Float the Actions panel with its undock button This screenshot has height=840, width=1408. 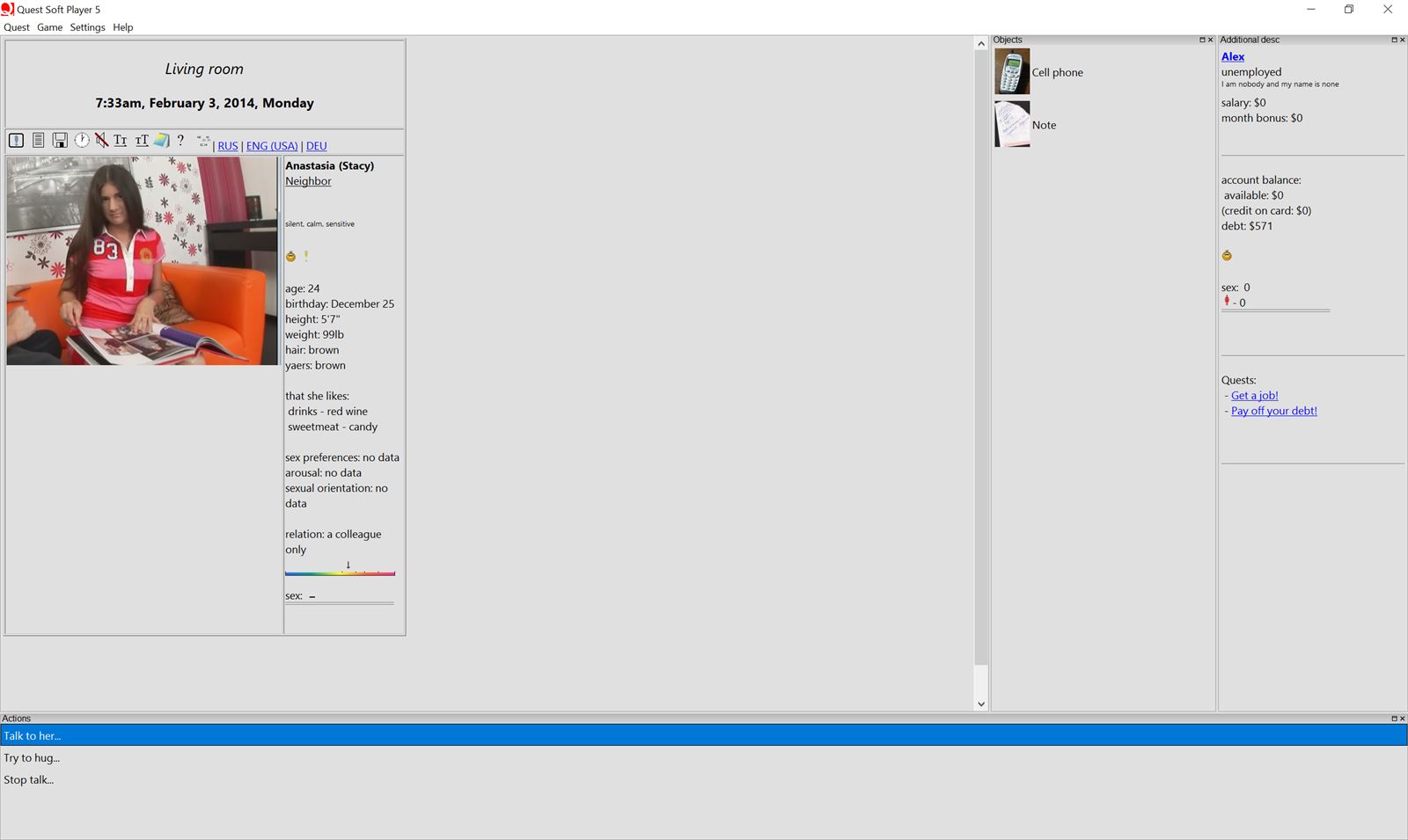click(1394, 719)
